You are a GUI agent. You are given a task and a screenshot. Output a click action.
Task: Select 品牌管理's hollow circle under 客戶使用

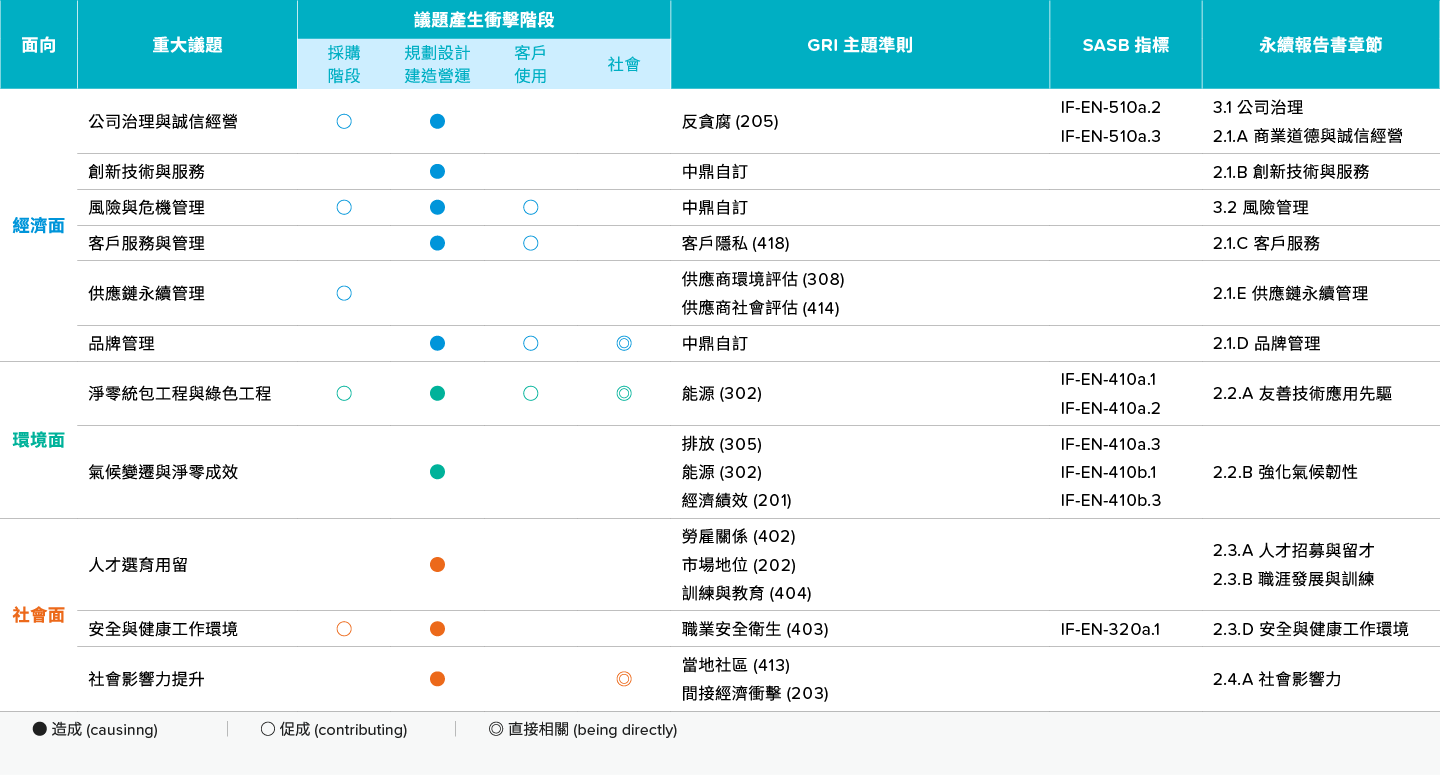click(x=531, y=343)
